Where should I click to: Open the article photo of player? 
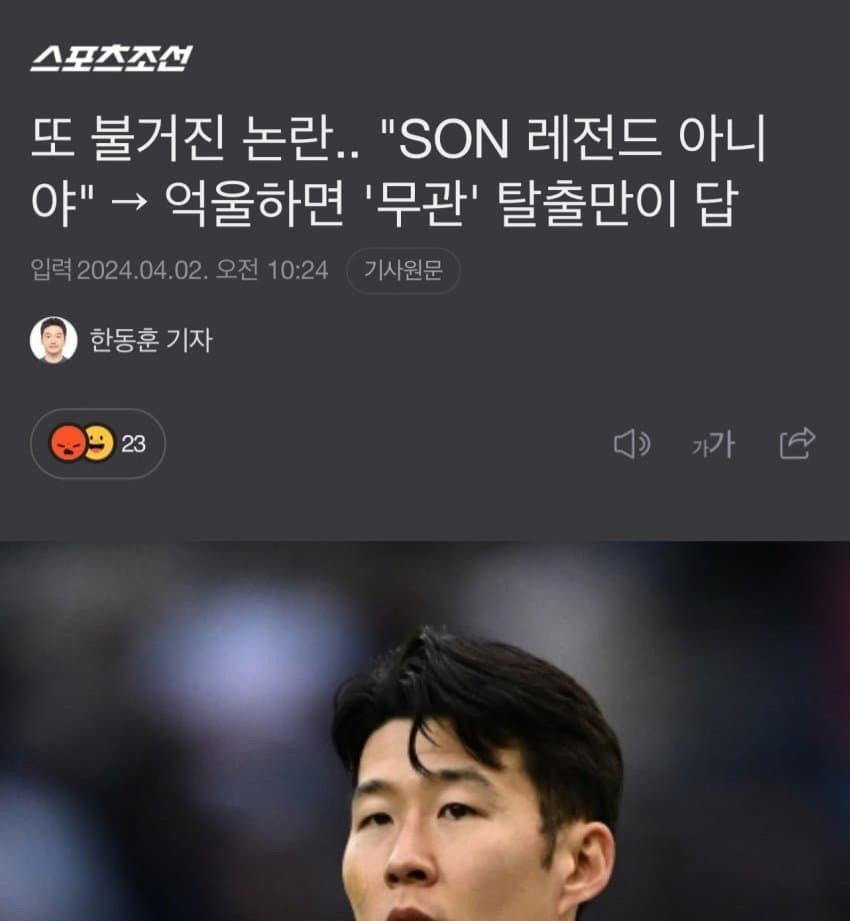point(425,731)
